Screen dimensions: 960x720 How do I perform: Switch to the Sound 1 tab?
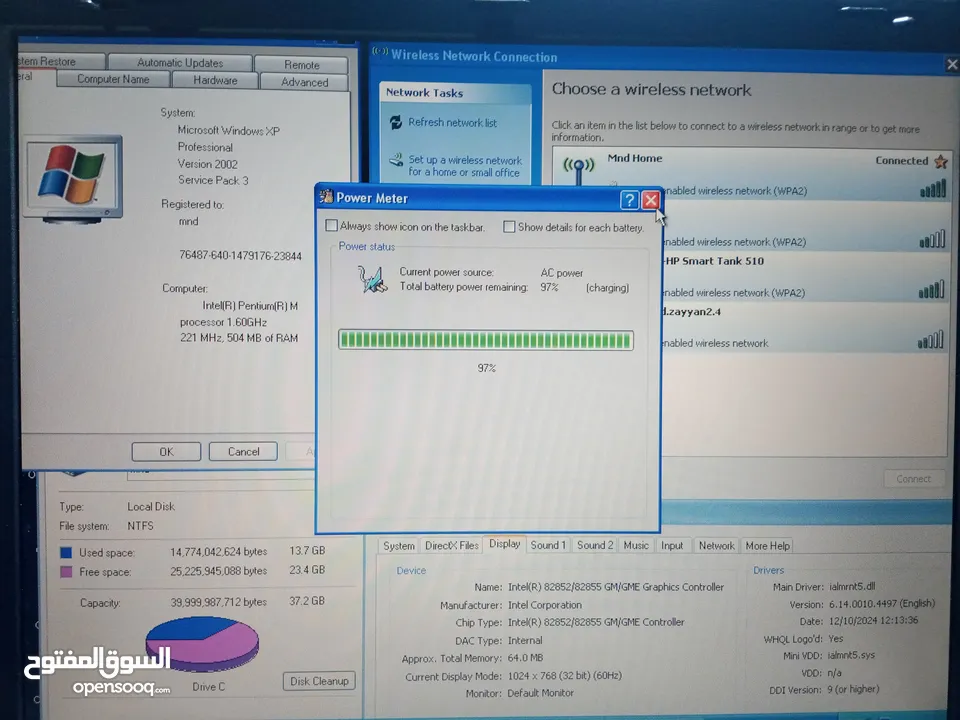(548, 545)
